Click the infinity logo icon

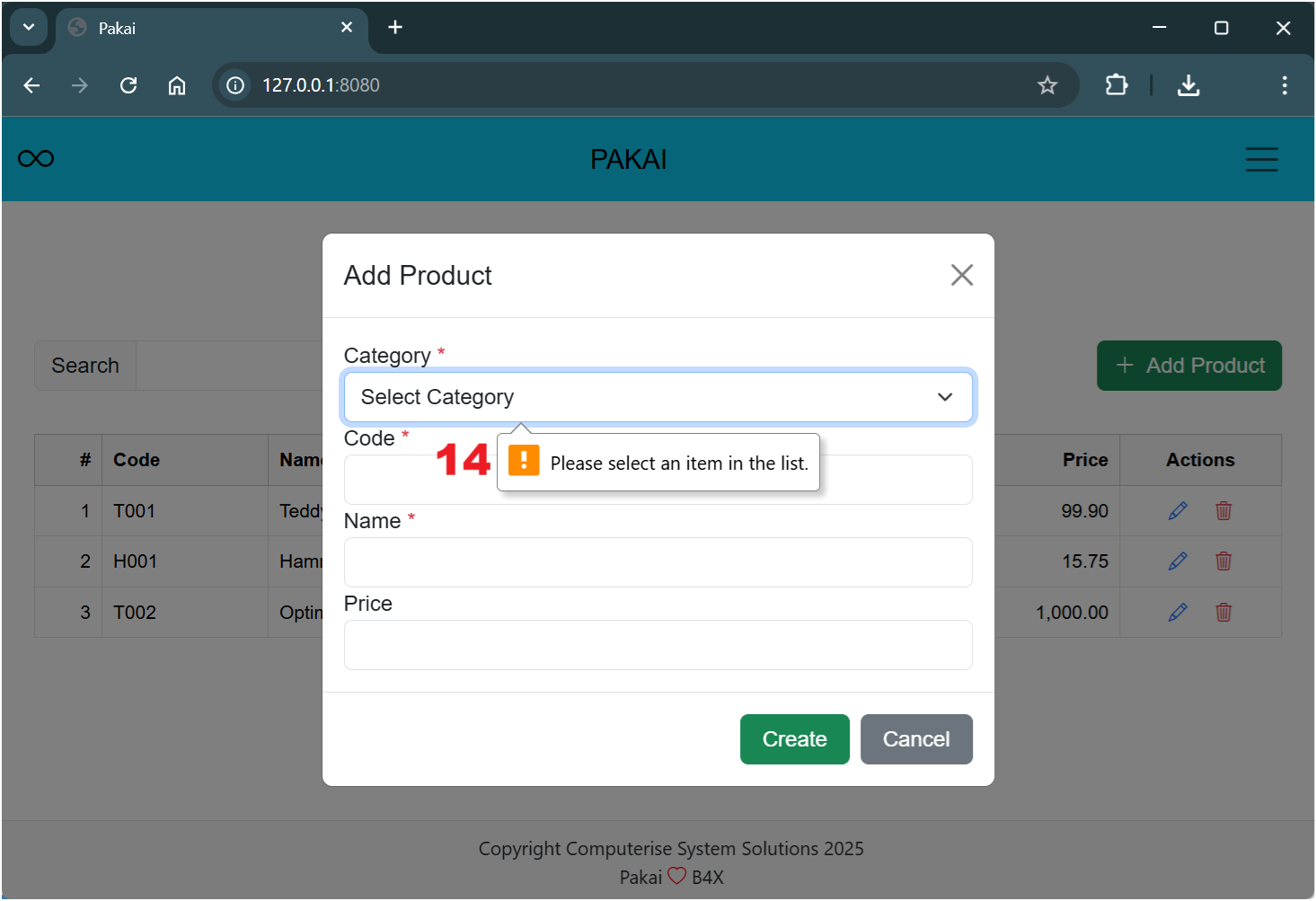click(36, 159)
